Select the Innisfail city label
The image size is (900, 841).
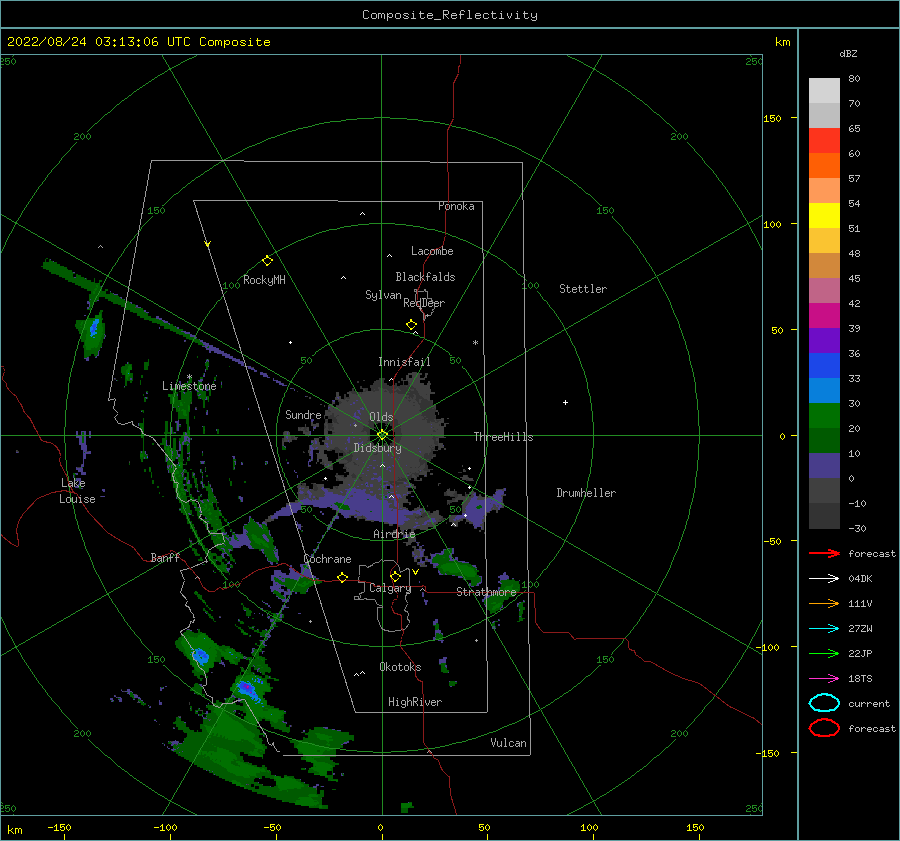point(404,362)
